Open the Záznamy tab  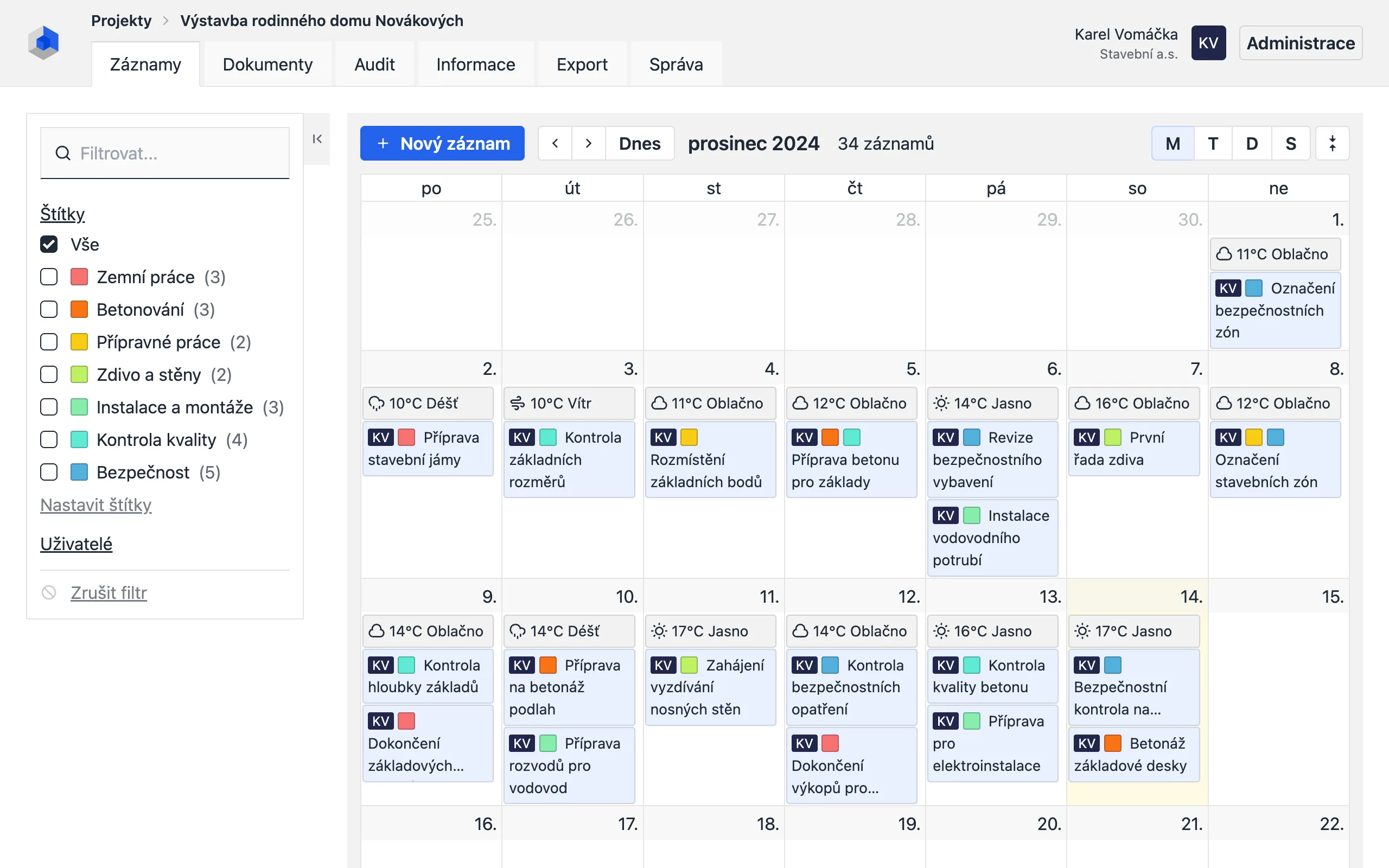(145, 64)
